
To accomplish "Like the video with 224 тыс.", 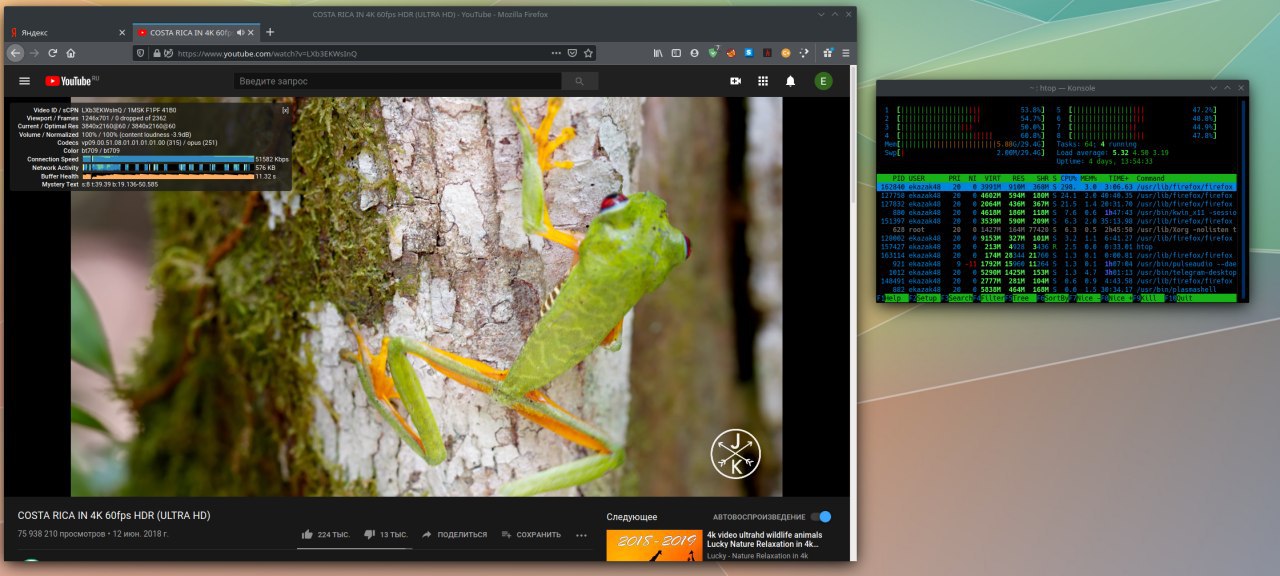I will (x=325, y=535).
